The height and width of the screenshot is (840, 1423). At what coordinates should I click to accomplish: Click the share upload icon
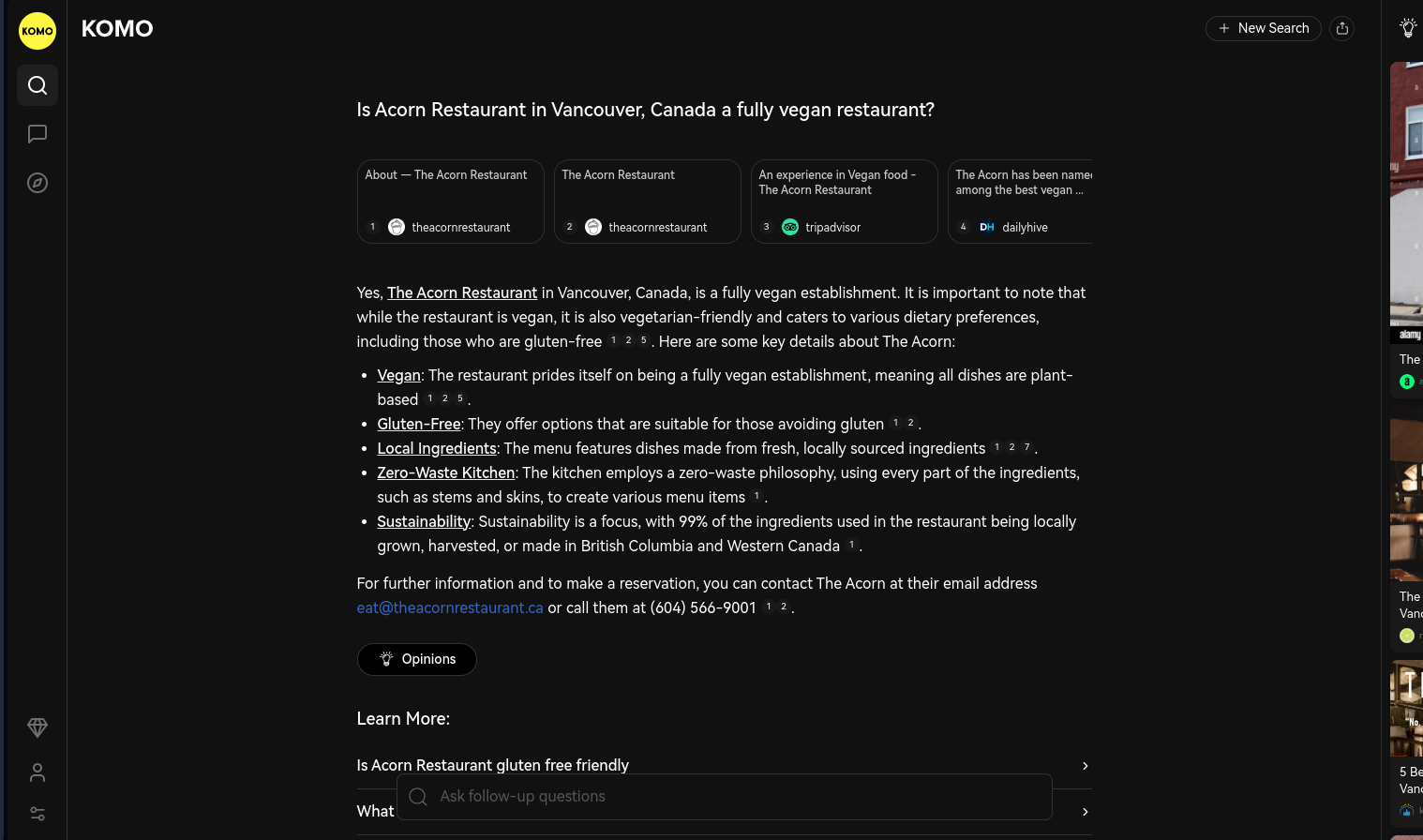[x=1342, y=28]
